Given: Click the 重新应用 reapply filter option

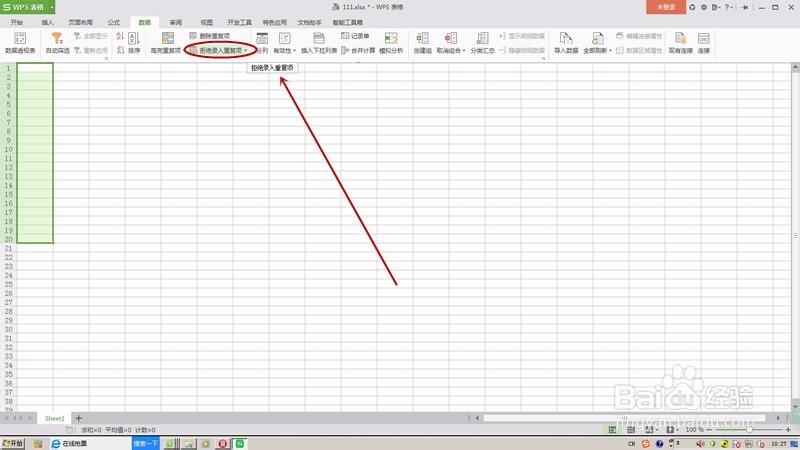Looking at the screenshot, I should (x=91, y=50).
